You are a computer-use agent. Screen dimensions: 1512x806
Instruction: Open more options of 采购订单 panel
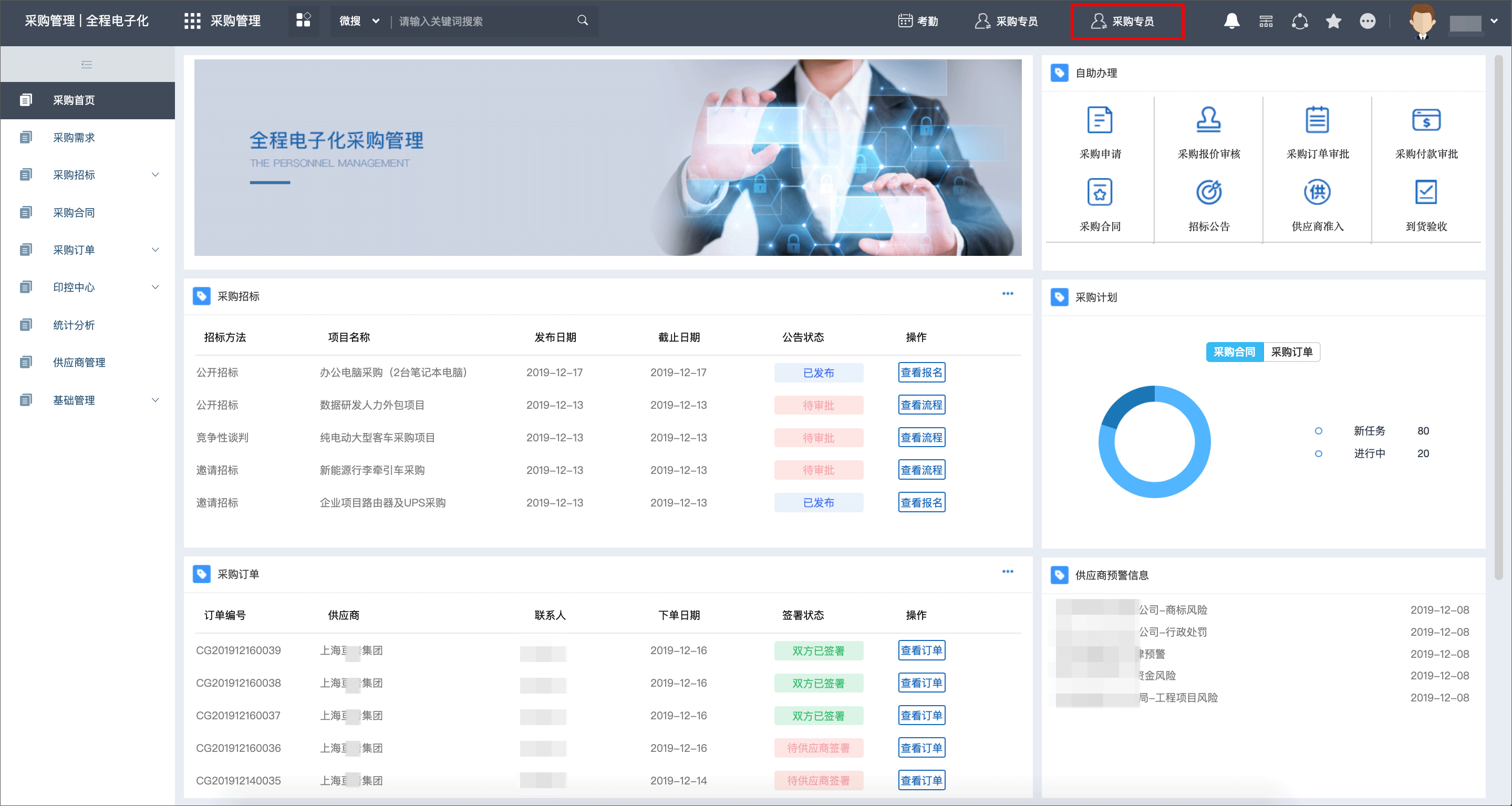1008,572
